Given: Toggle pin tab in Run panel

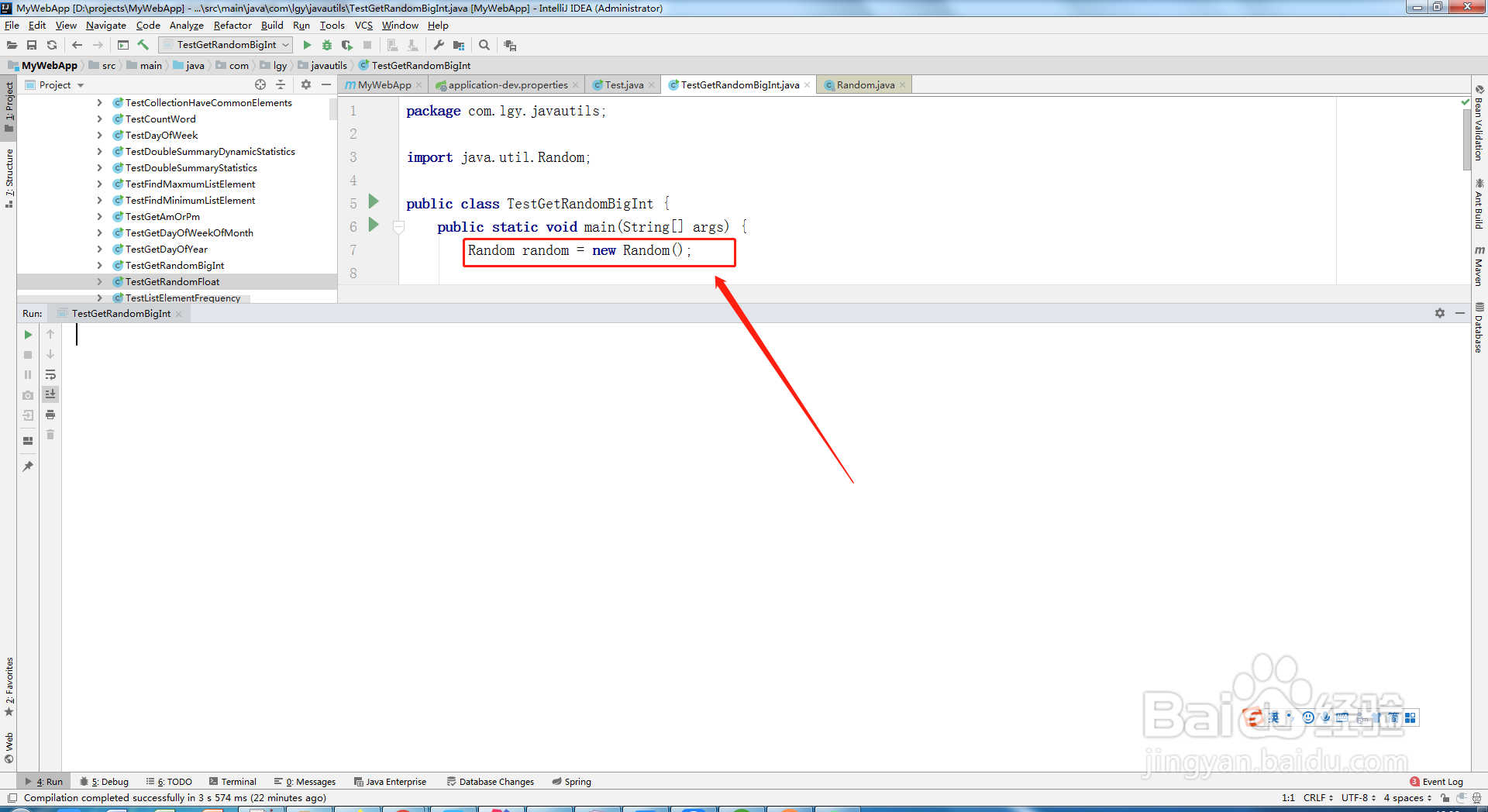Looking at the screenshot, I should click(28, 466).
